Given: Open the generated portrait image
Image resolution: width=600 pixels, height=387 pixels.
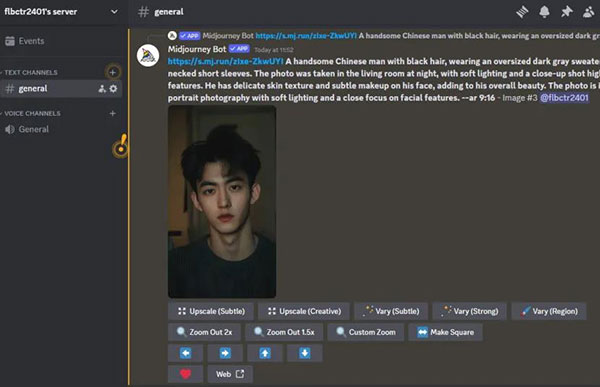Looking at the screenshot, I should (x=222, y=202).
